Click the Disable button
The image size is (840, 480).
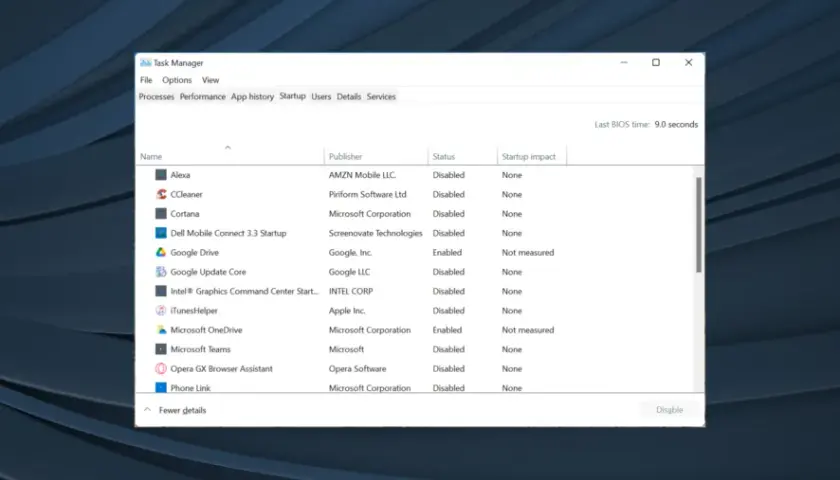[x=670, y=410]
